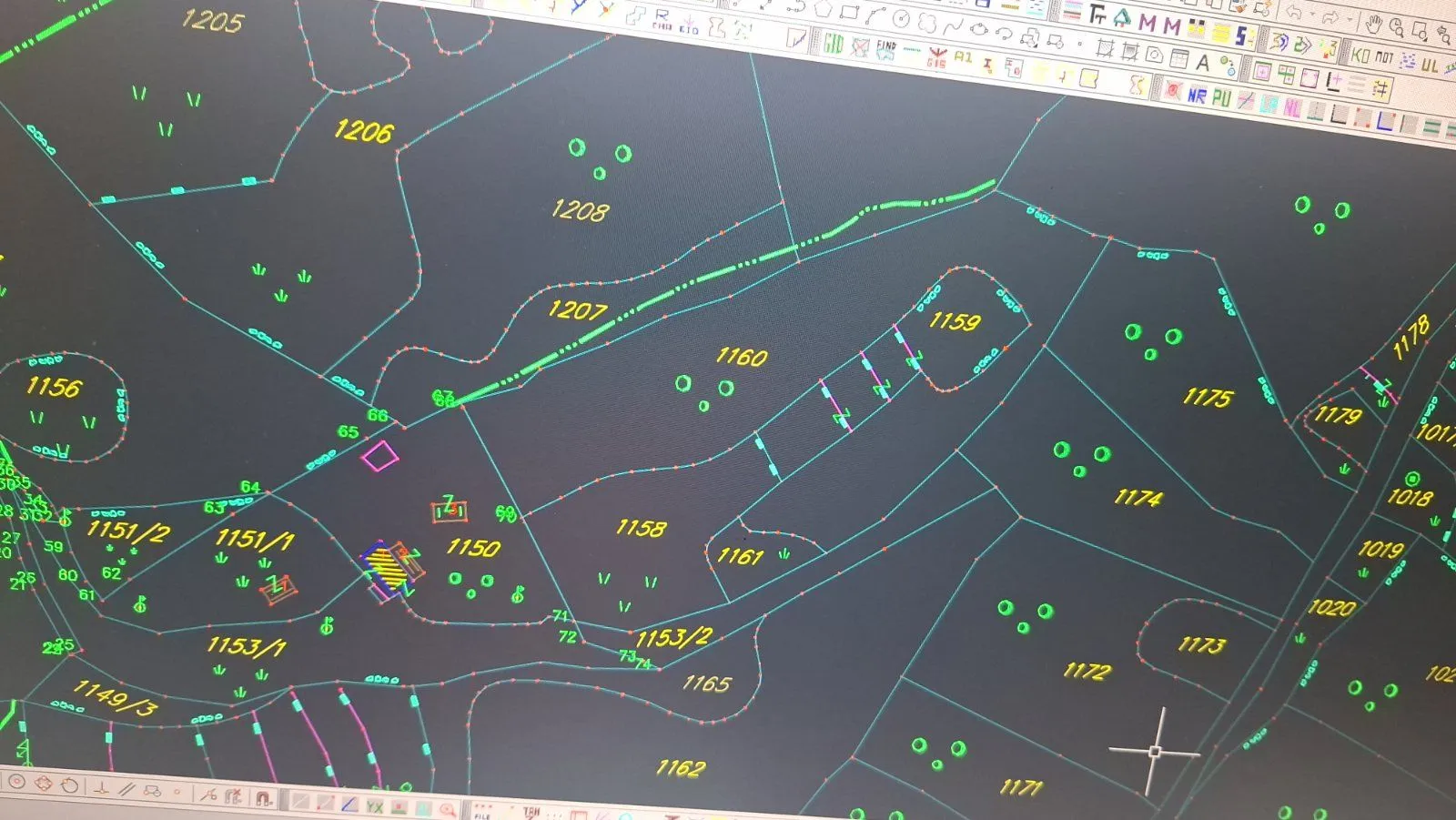Image resolution: width=1456 pixels, height=820 pixels.
Task: Select parcel label 1149/3
Action: 115,697
